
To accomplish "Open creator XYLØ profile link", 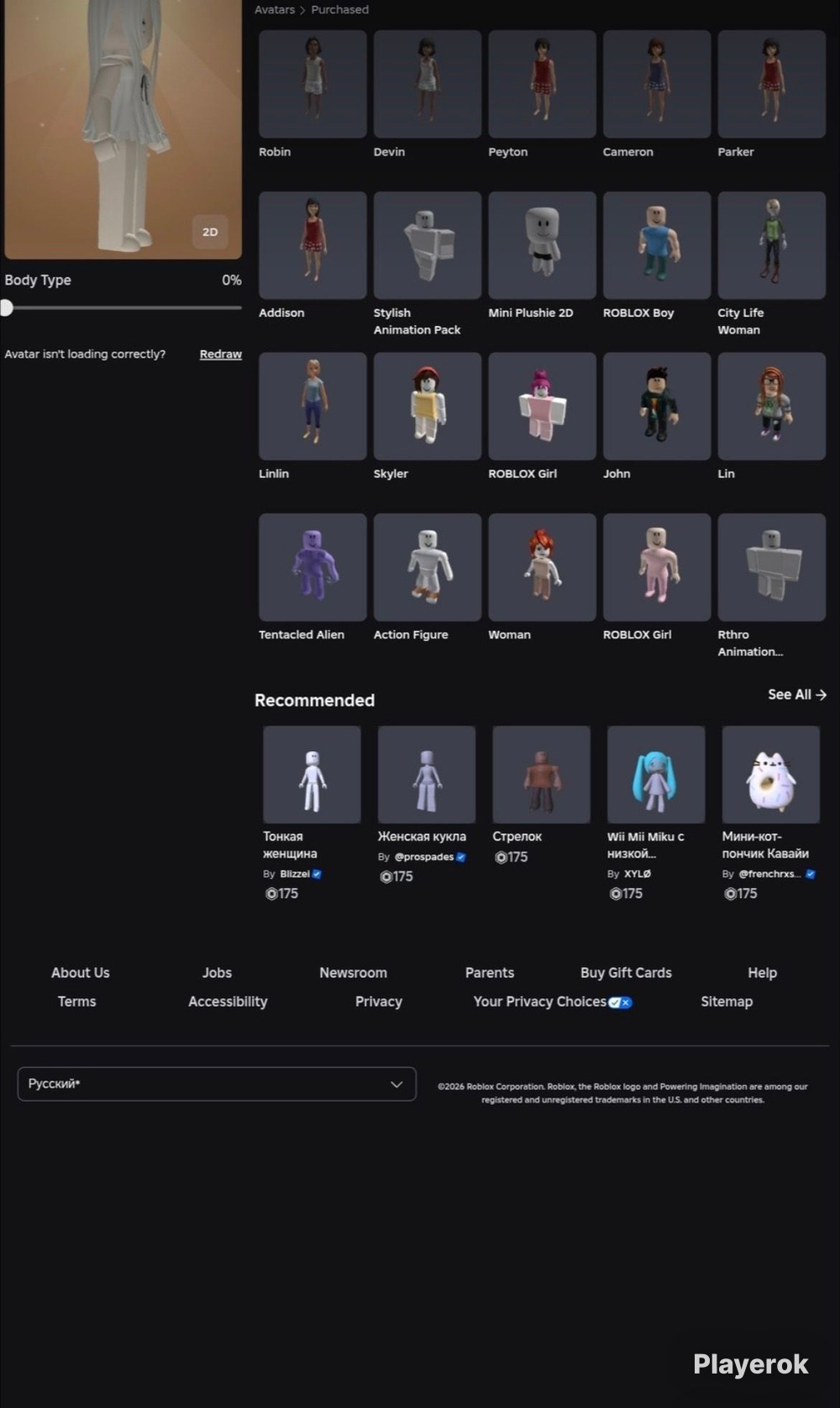I will coord(638,874).
